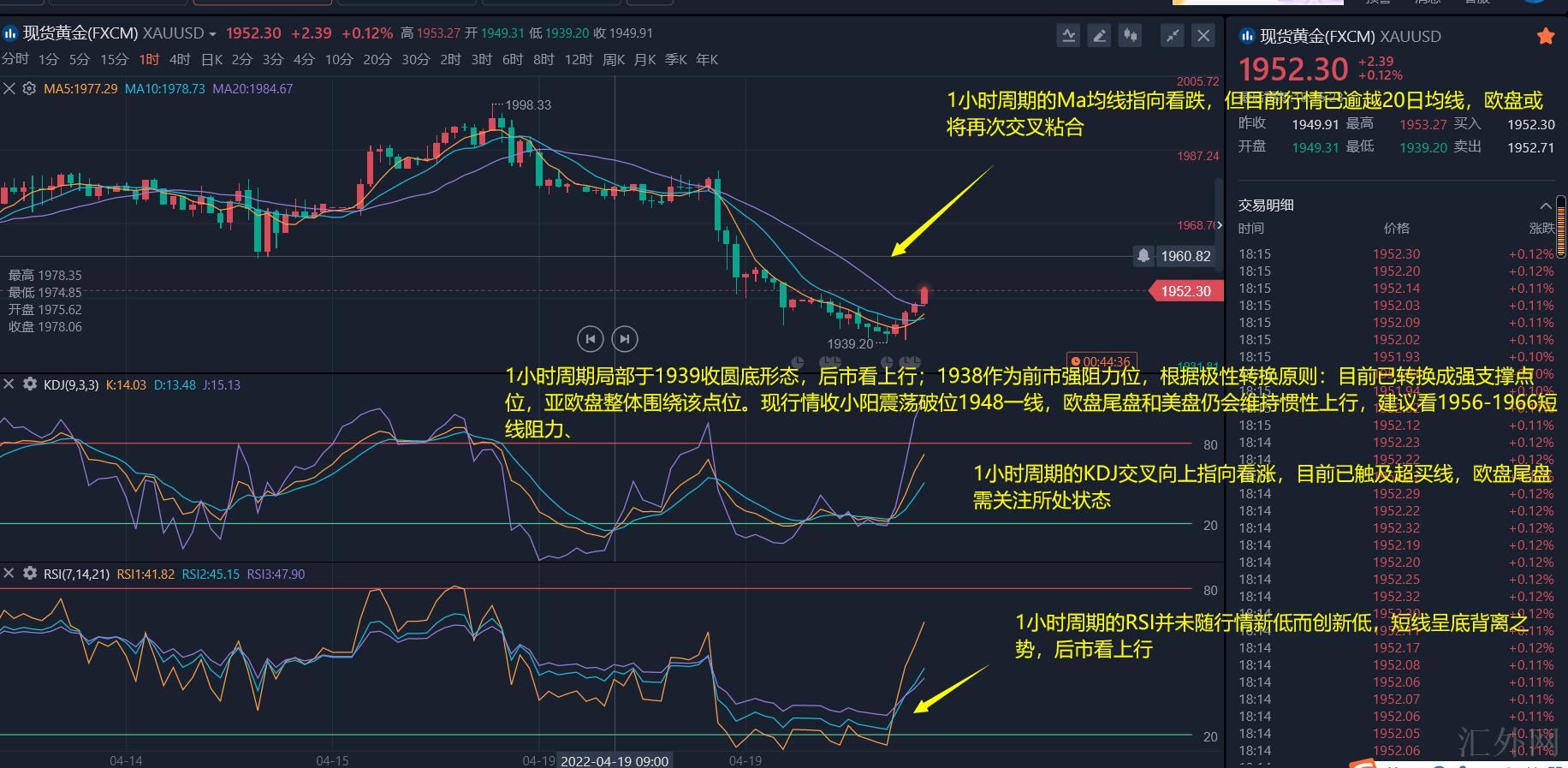The image size is (1568, 768).
Task: Click XAUUSD logo icon in quote panel
Action: [1247, 36]
